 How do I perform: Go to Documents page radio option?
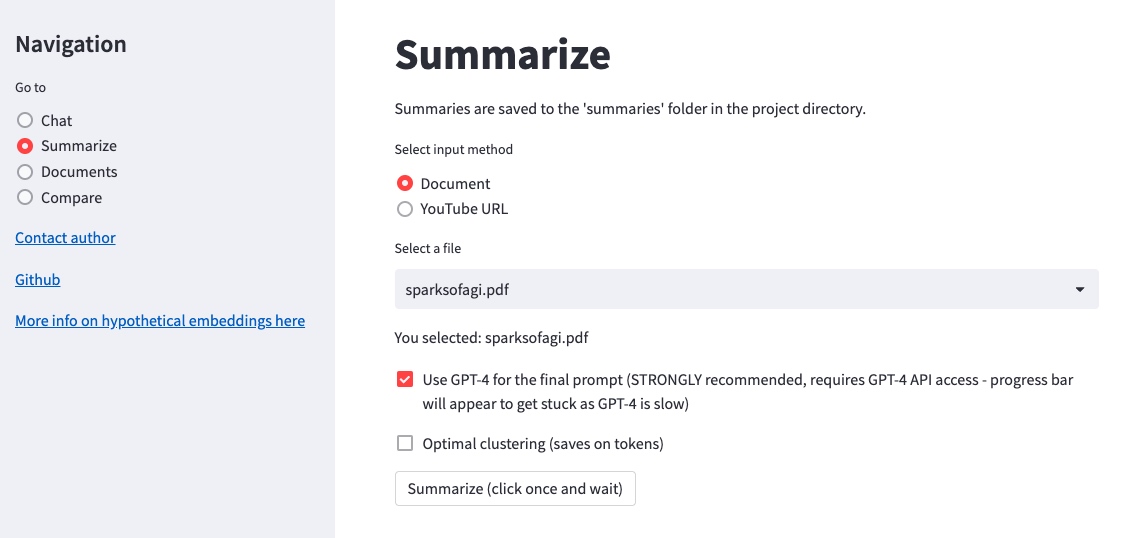(25, 172)
